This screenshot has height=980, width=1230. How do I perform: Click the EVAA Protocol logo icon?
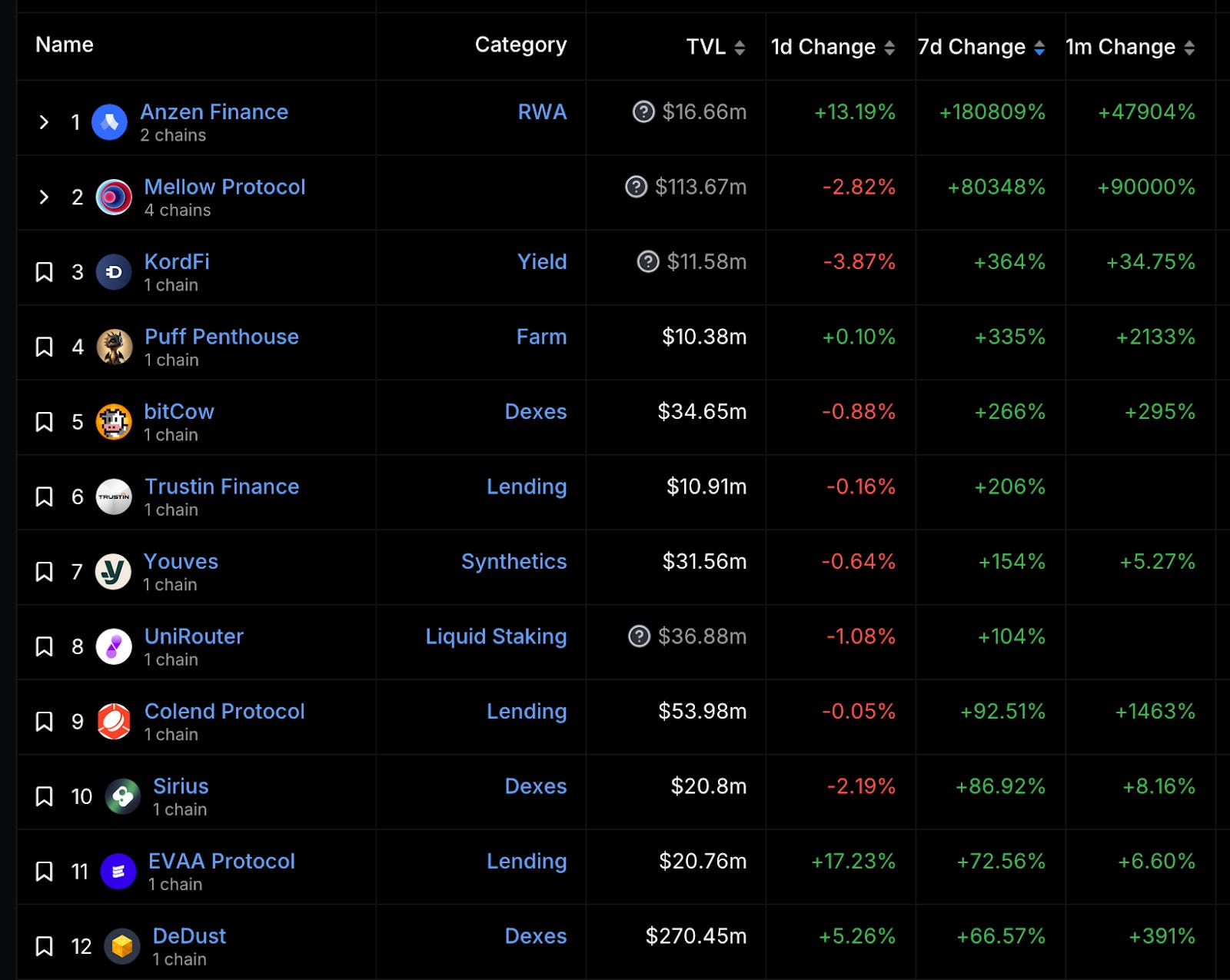point(118,872)
